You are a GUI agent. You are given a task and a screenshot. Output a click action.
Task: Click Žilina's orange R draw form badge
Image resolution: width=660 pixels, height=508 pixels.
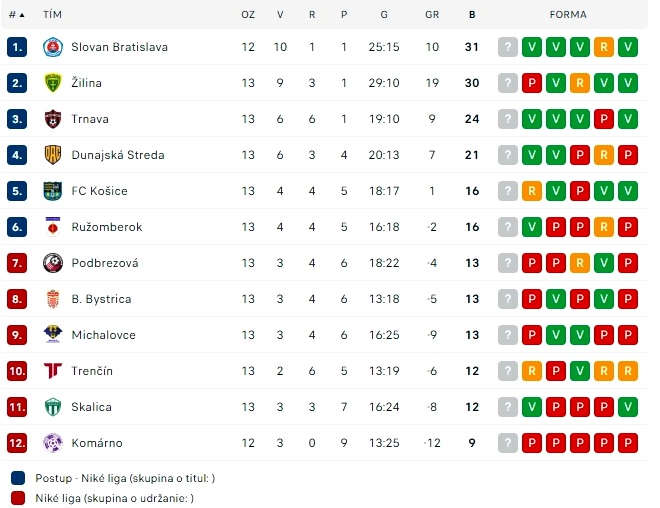click(580, 83)
